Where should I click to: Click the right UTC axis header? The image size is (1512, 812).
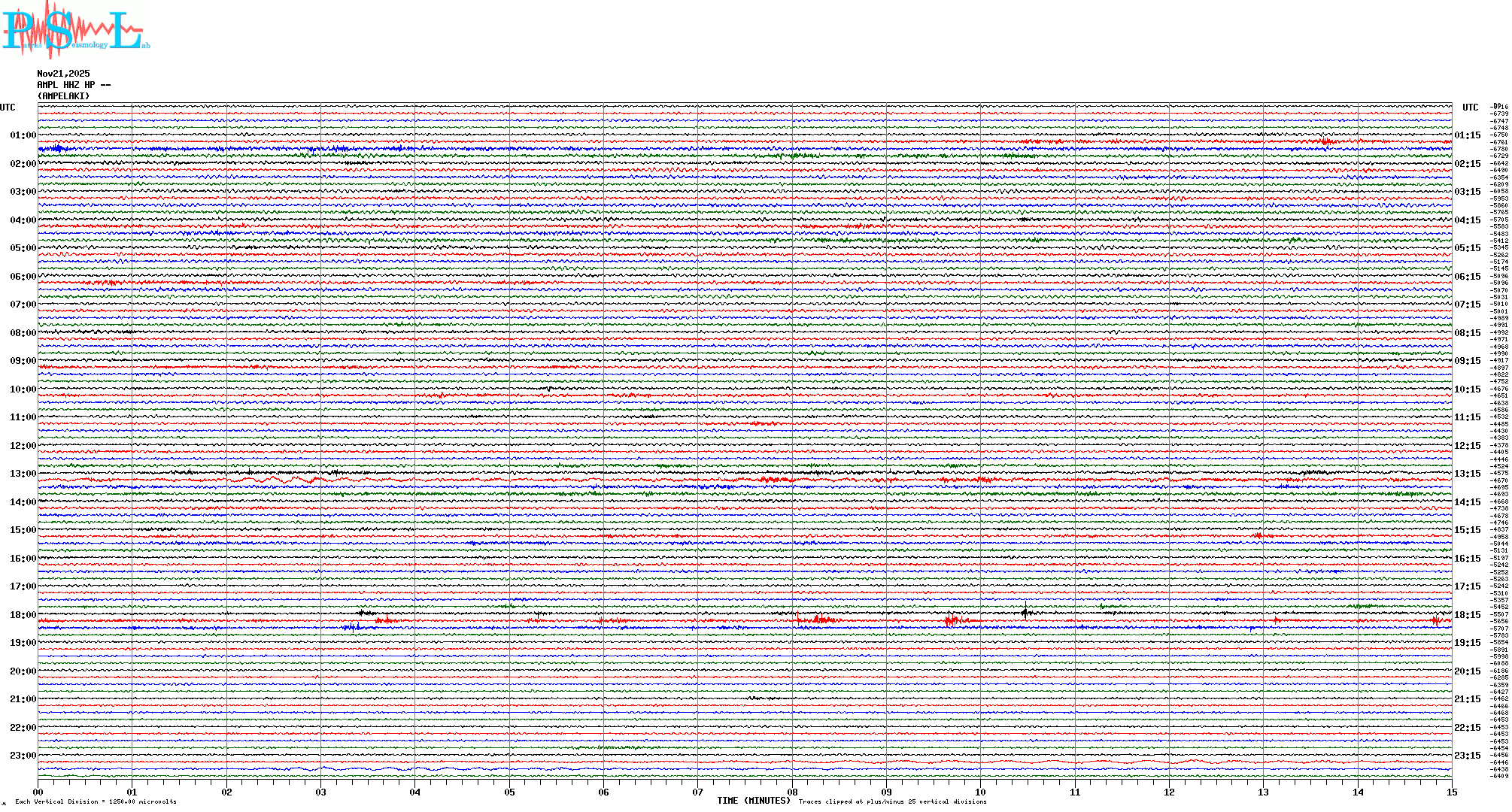pyautogui.click(x=1470, y=108)
